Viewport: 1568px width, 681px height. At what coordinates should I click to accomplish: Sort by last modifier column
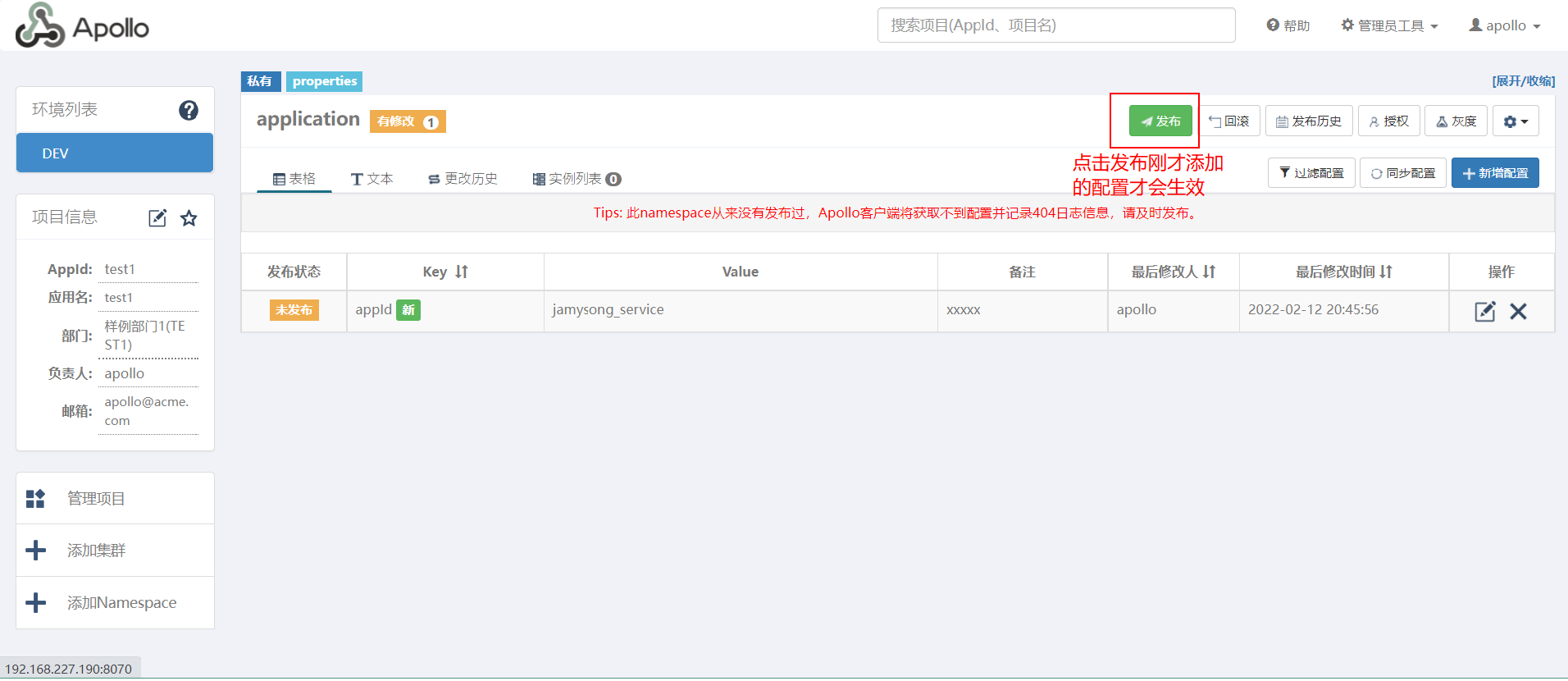tap(1209, 272)
